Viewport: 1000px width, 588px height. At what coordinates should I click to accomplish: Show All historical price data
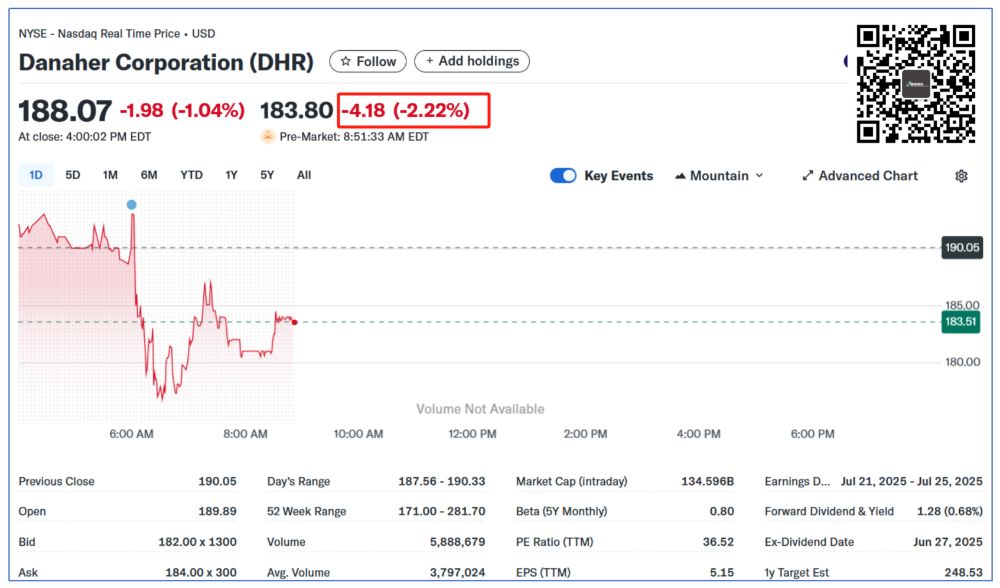(x=304, y=175)
